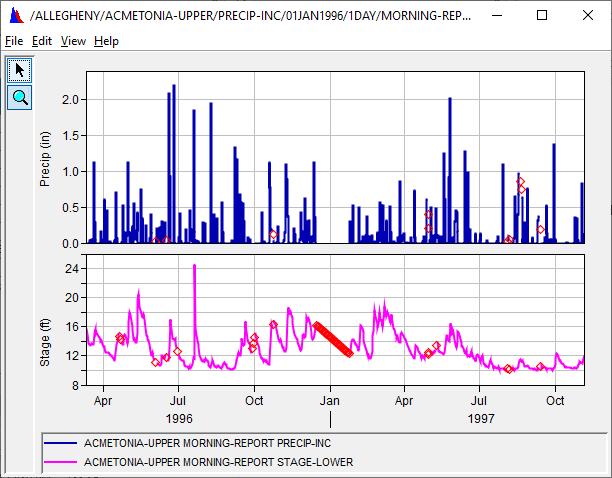Click the stage spike peak above 24 ft
This screenshot has height=478, width=612.
point(194,267)
